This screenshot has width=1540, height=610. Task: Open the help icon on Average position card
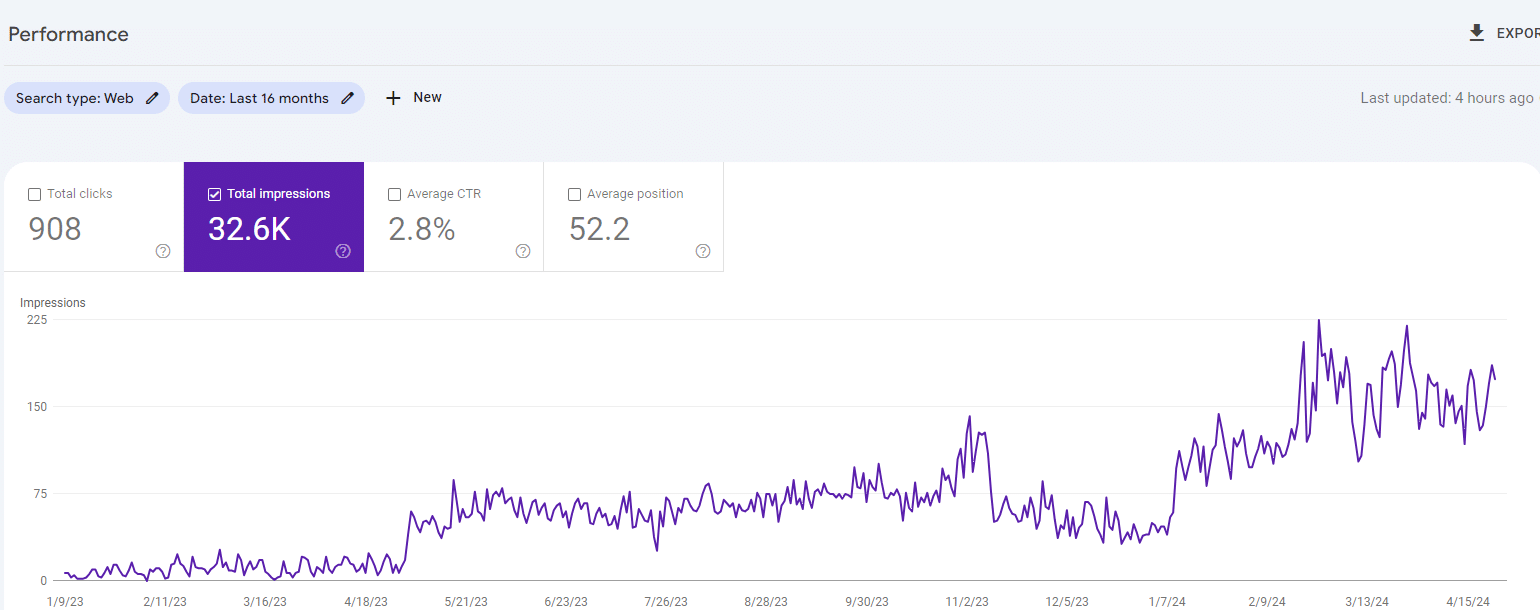point(703,251)
